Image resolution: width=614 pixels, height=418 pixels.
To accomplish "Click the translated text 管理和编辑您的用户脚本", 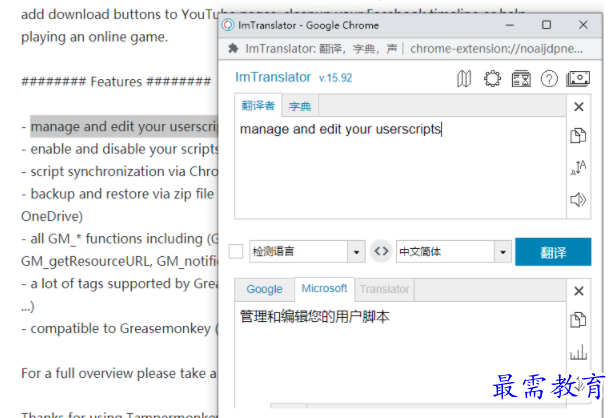I will point(315,317).
